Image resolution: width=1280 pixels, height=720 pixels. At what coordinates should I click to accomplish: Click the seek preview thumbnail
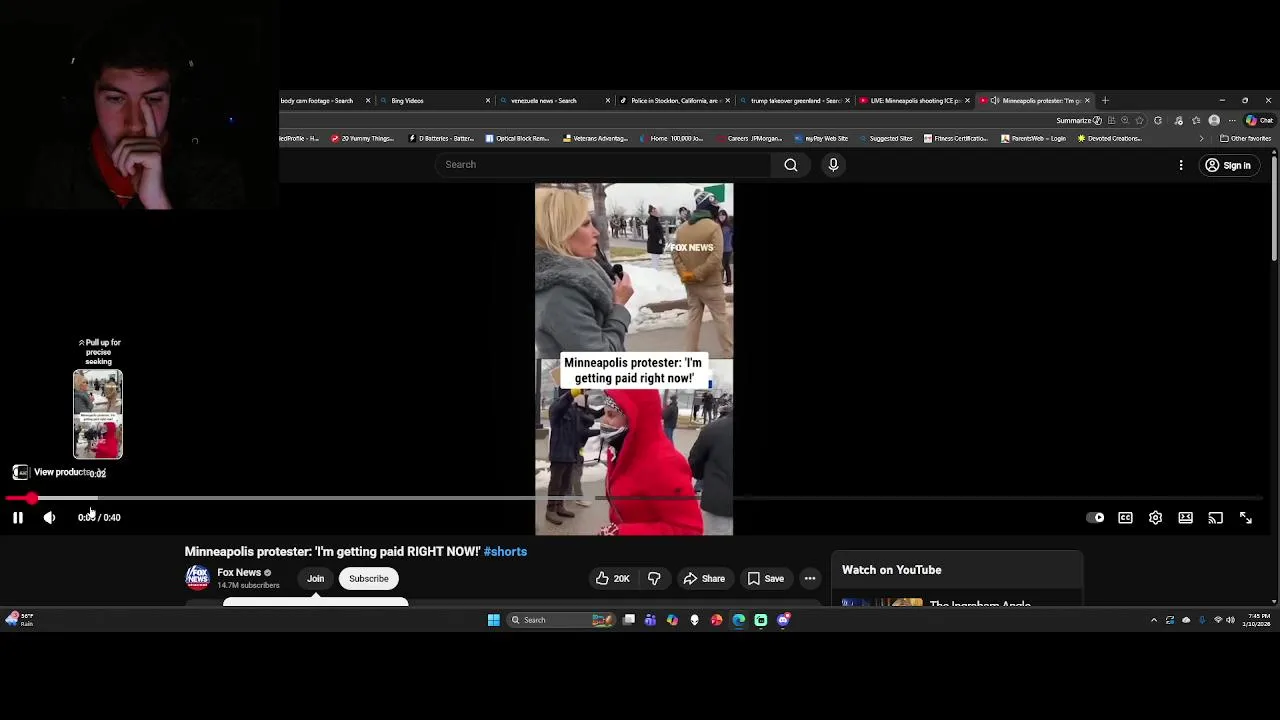[x=98, y=414]
